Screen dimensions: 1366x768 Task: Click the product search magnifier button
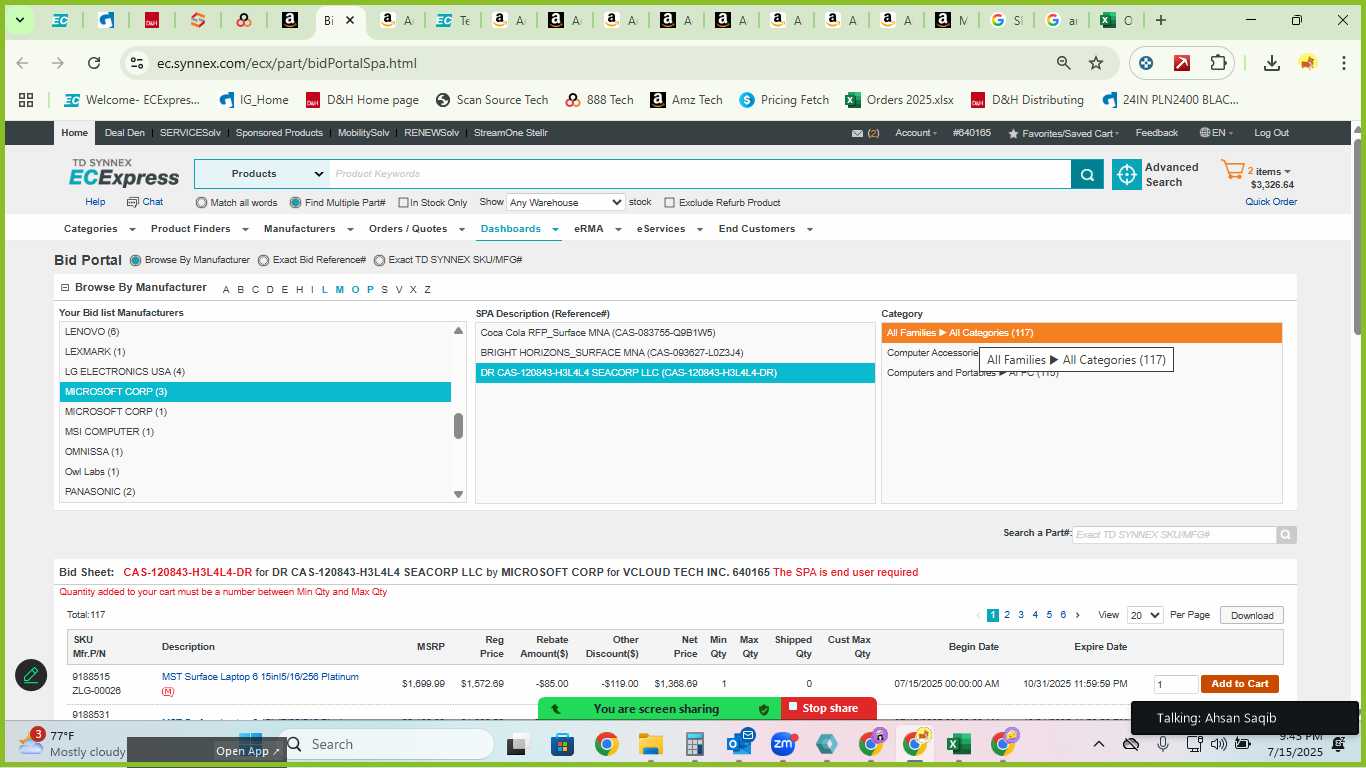[1087, 174]
